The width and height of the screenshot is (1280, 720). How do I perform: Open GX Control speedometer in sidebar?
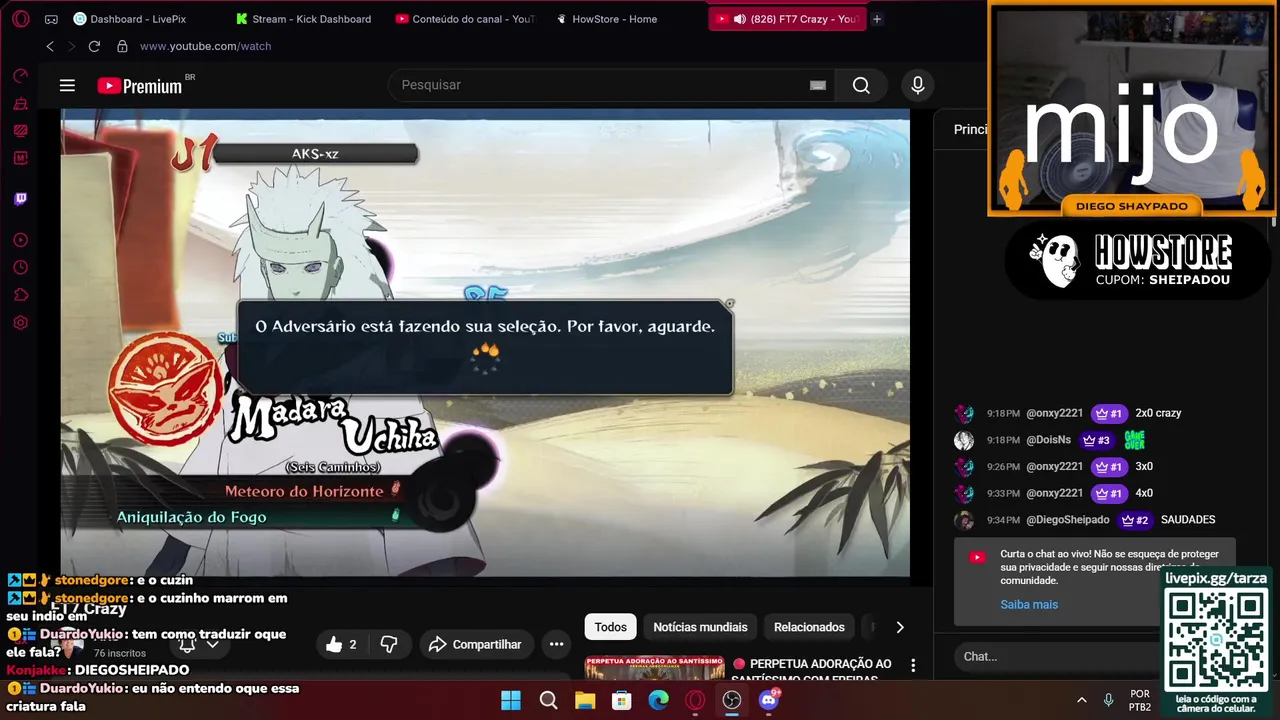click(20, 76)
